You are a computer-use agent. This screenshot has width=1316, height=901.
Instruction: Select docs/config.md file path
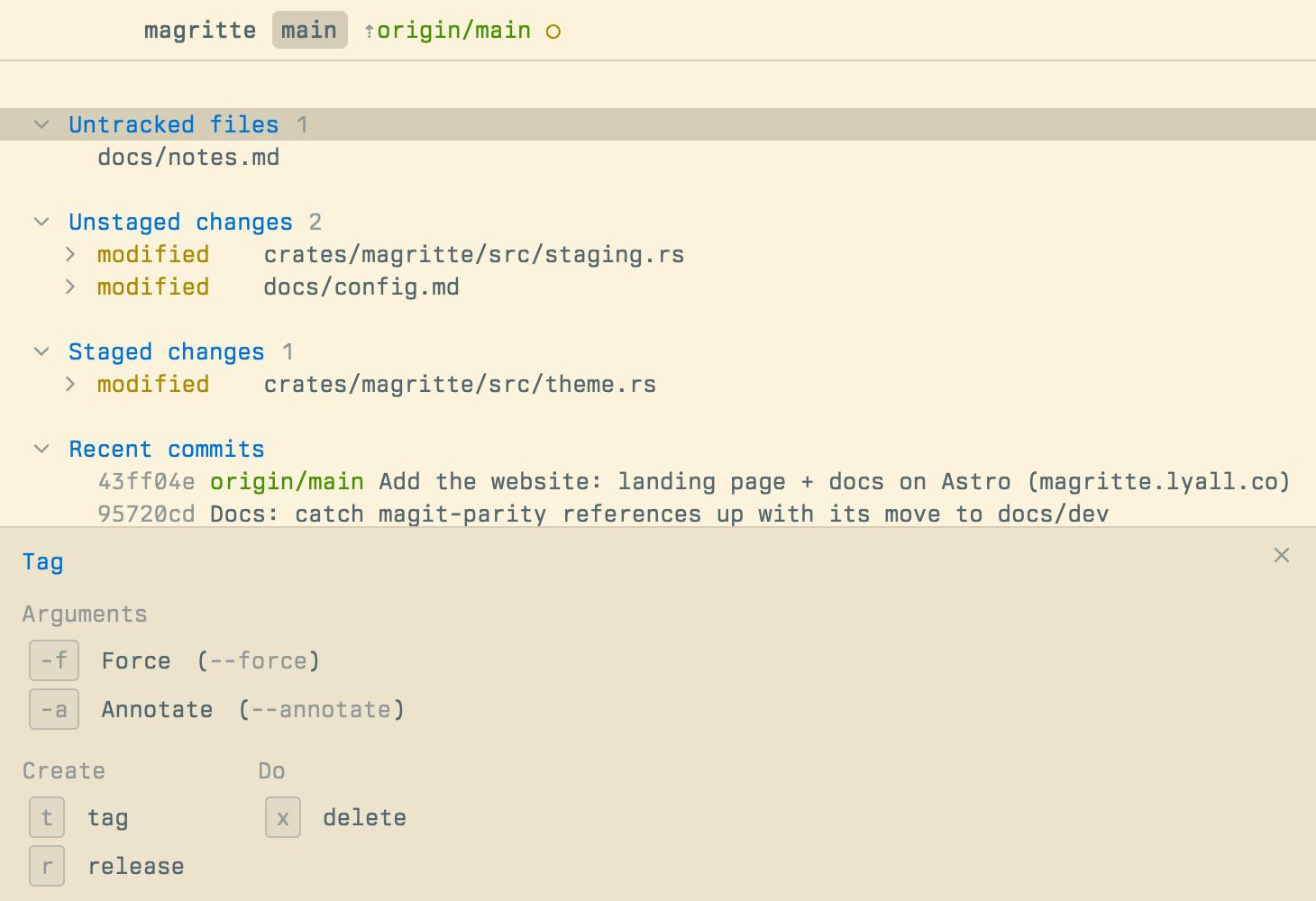pyautogui.click(x=361, y=287)
